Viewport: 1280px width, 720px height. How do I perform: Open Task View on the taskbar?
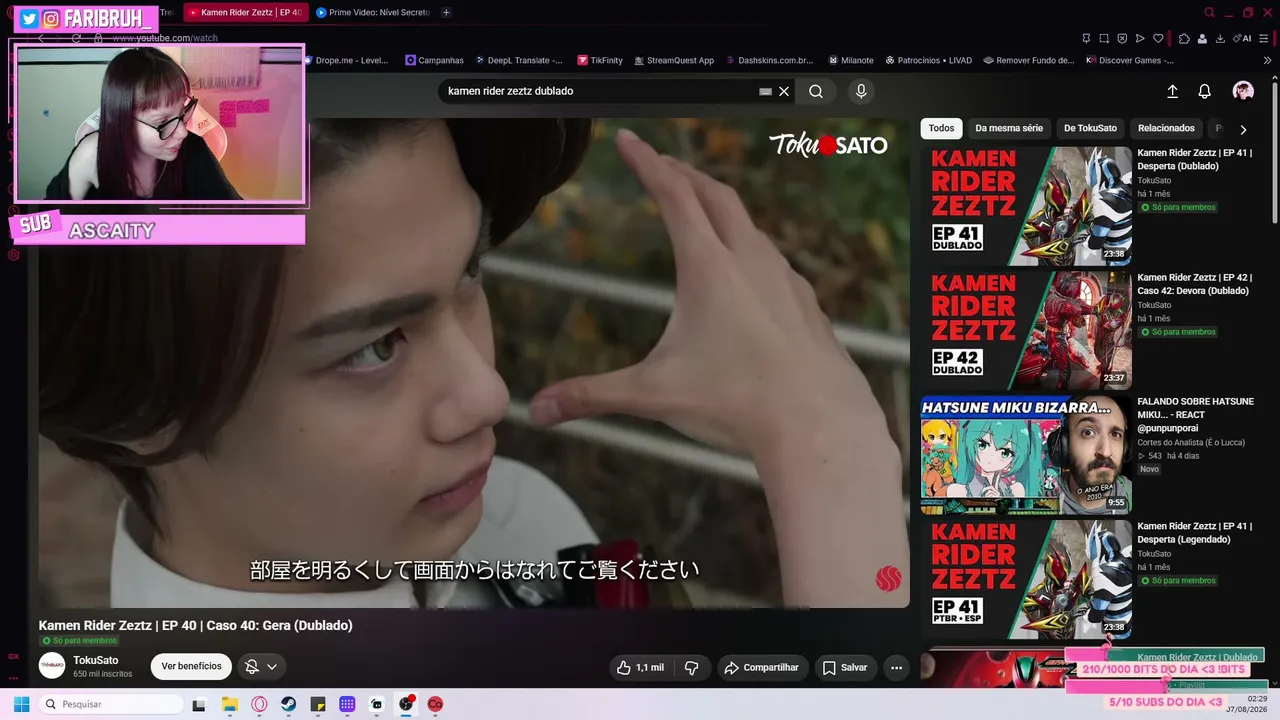click(x=199, y=704)
